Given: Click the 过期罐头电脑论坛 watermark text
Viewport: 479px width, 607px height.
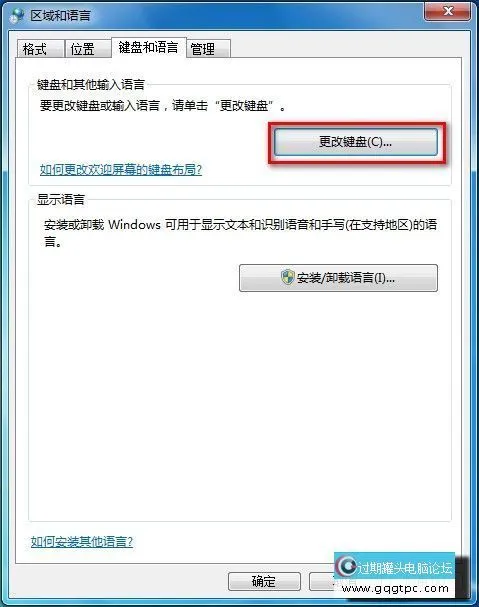Looking at the screenshot, I should pyautogui.click(x=404, y=568).
